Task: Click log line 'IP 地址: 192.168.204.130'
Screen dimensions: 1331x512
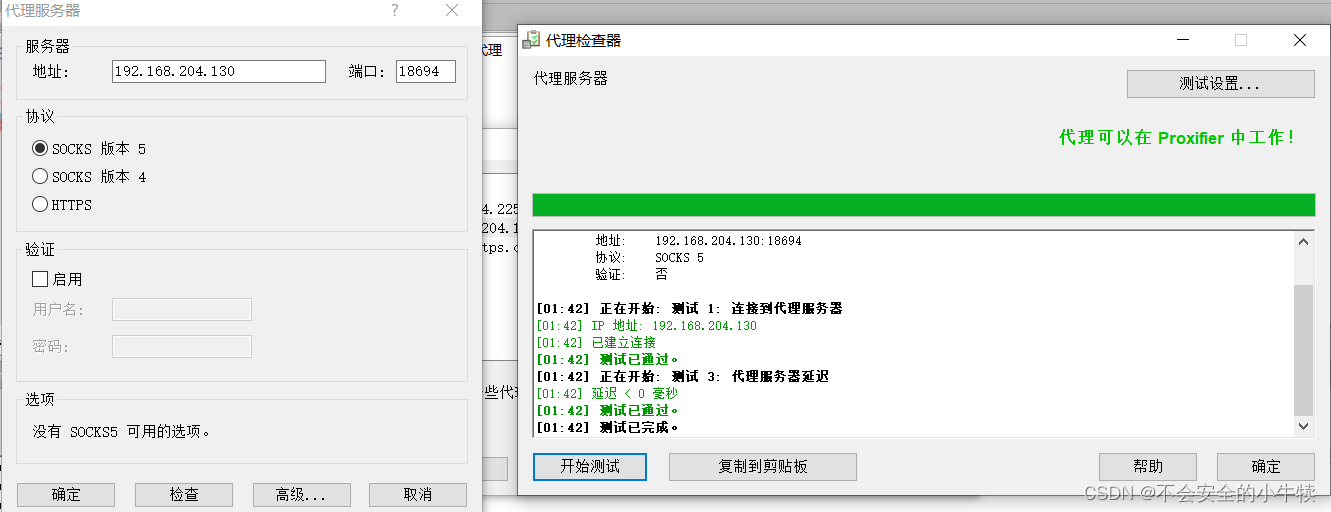Action: click(x=647, y=326)
